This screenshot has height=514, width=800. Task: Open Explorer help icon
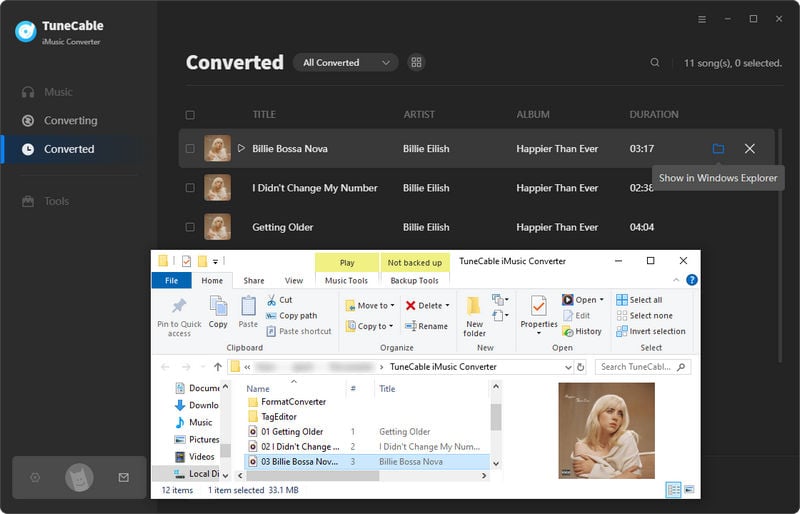692,280
